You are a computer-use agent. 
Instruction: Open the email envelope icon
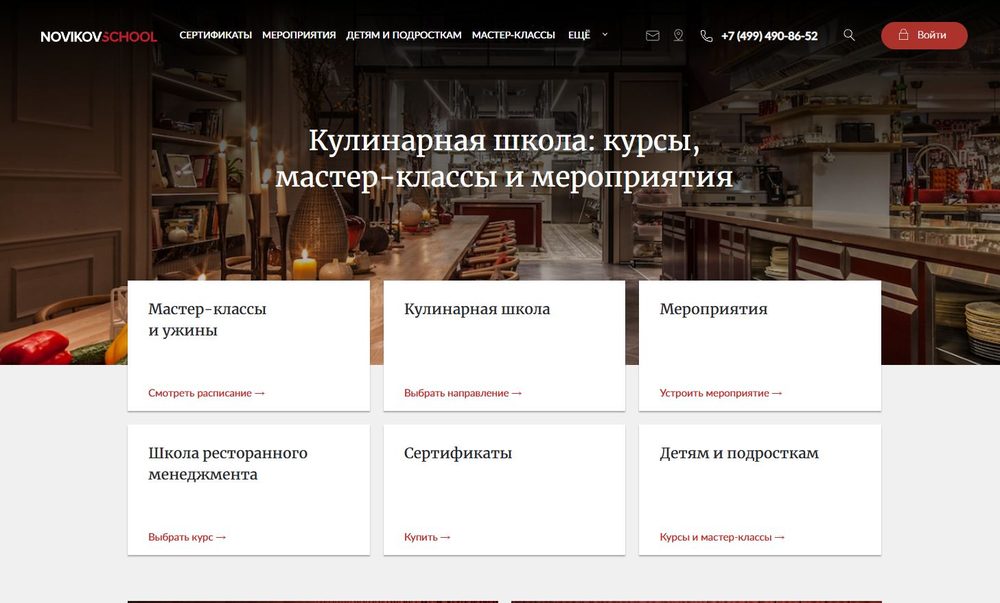pyautogui.click(x=652, y=36)
